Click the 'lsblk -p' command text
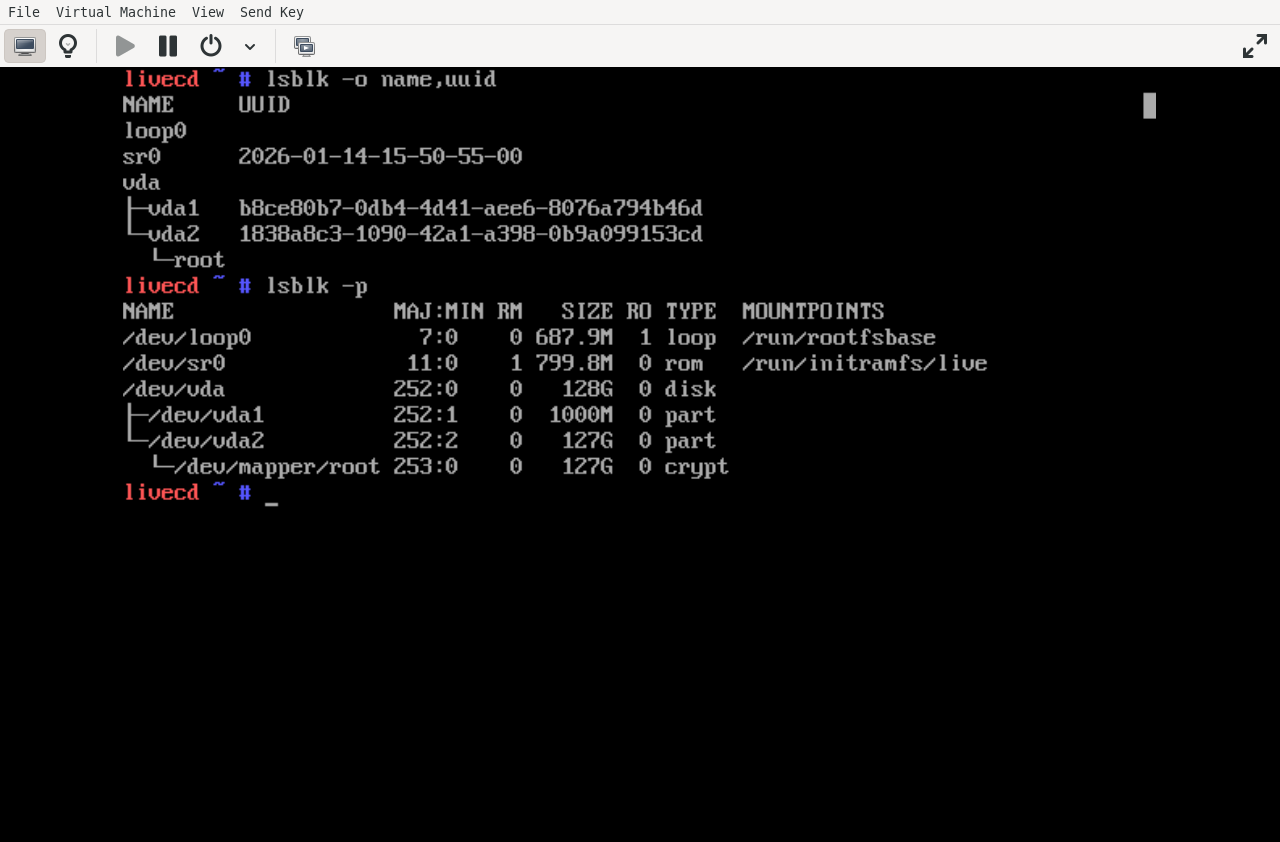Screen dimensions: 1280x842 click(316, 286)
